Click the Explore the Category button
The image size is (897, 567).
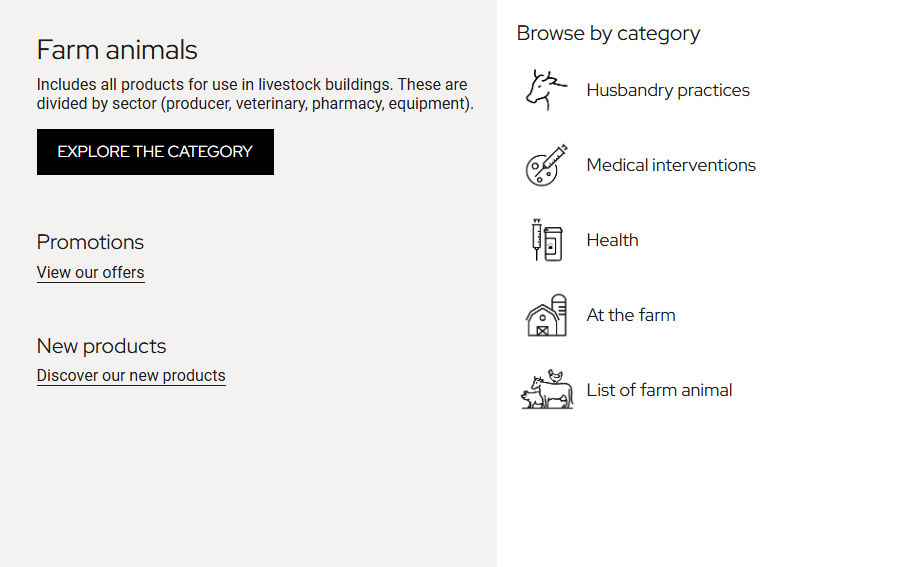tap(155, 152)
